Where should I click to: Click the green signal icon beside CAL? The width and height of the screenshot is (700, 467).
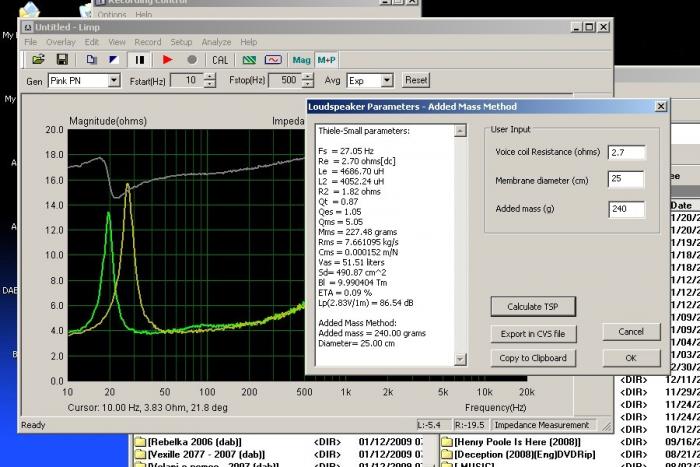[x=248, y=60]
